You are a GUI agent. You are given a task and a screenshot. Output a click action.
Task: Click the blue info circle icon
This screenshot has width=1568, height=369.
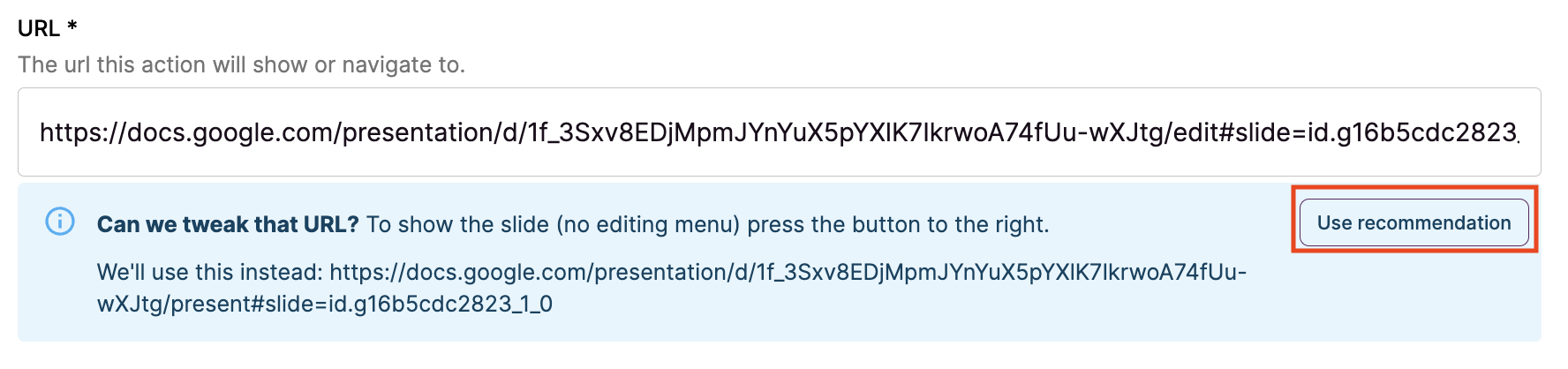pos(60,221)
